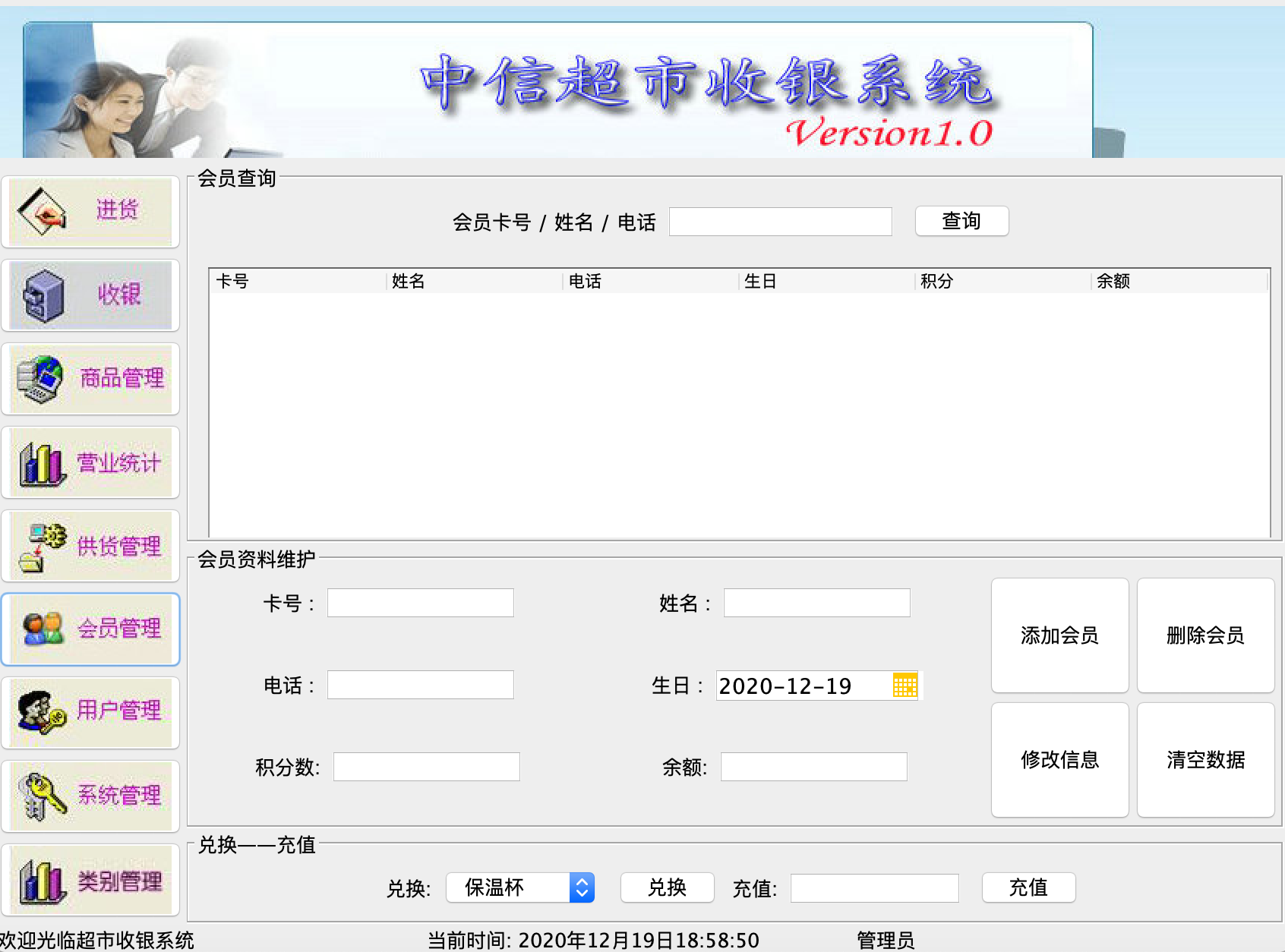Select 商品管理 product management
Screen dimensions: 1285x952
tap(90, 379)
